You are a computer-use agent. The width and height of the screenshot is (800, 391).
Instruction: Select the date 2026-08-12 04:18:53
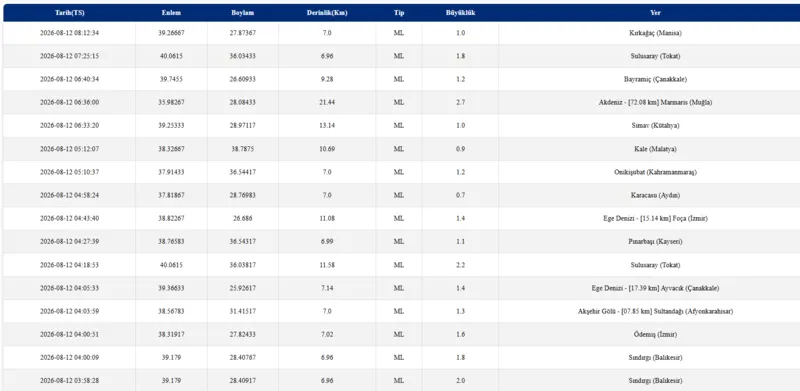tap(69, 265)
